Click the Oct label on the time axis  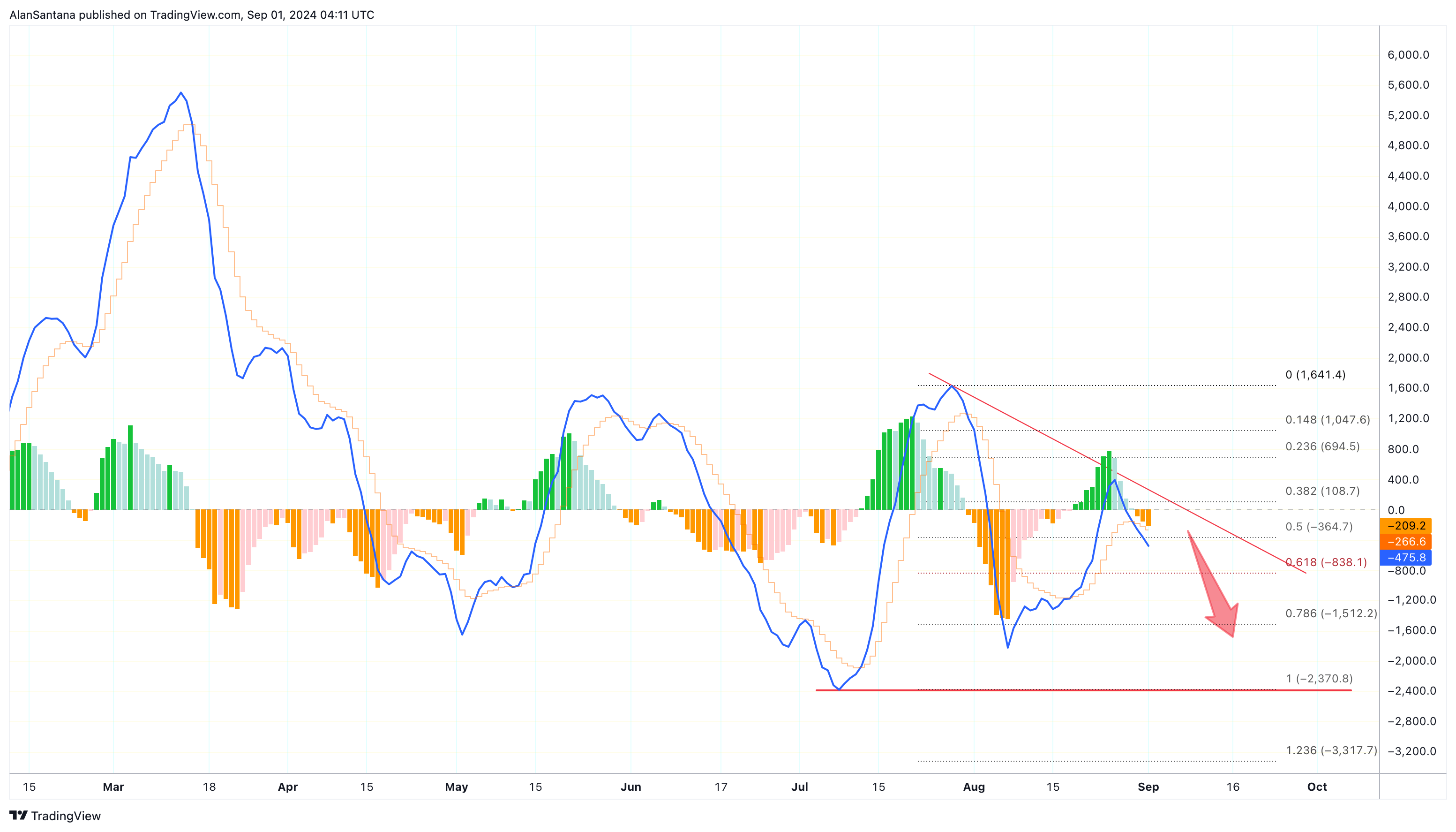pos(1317,787)
